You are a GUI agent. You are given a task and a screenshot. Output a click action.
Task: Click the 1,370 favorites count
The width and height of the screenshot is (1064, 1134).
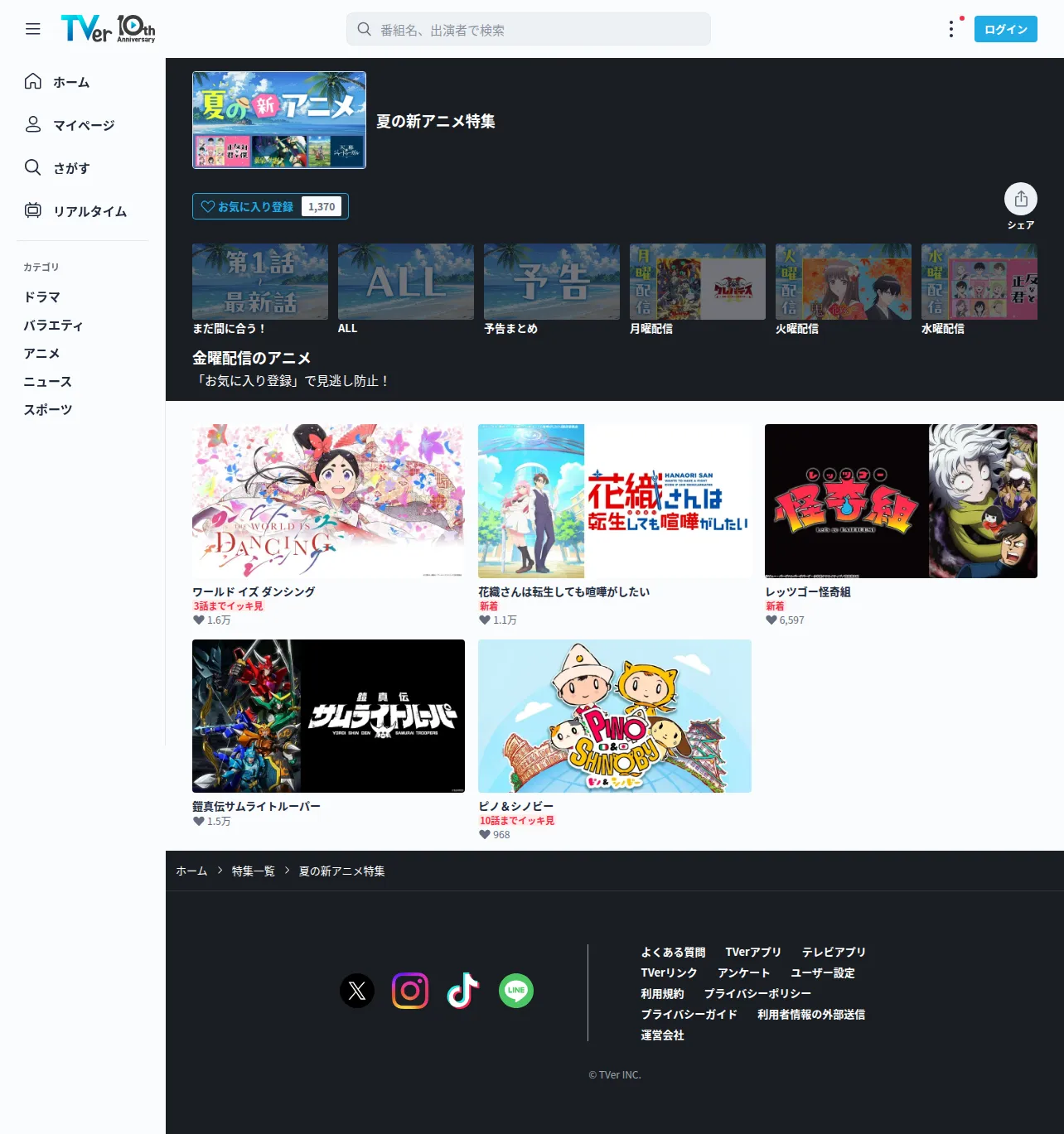[322, 207]
